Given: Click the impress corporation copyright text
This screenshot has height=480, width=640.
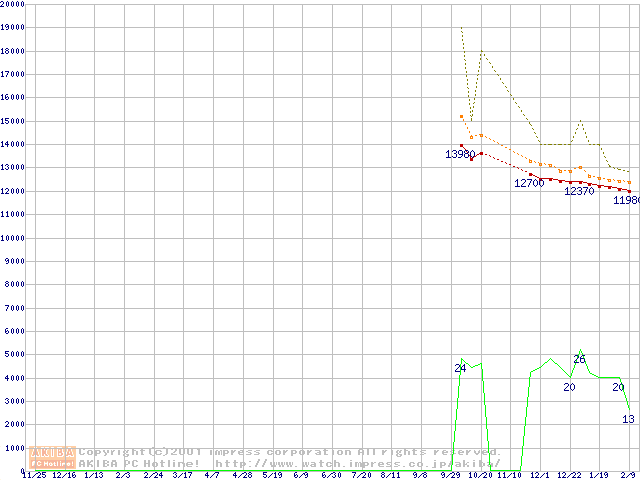Looking at the screenshot, I should pos(290,452).
